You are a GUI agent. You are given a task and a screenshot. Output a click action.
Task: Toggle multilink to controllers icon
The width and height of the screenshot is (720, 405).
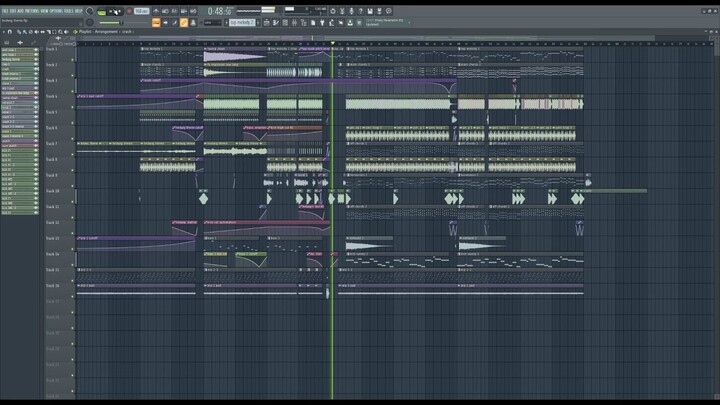tap(193, 22)
